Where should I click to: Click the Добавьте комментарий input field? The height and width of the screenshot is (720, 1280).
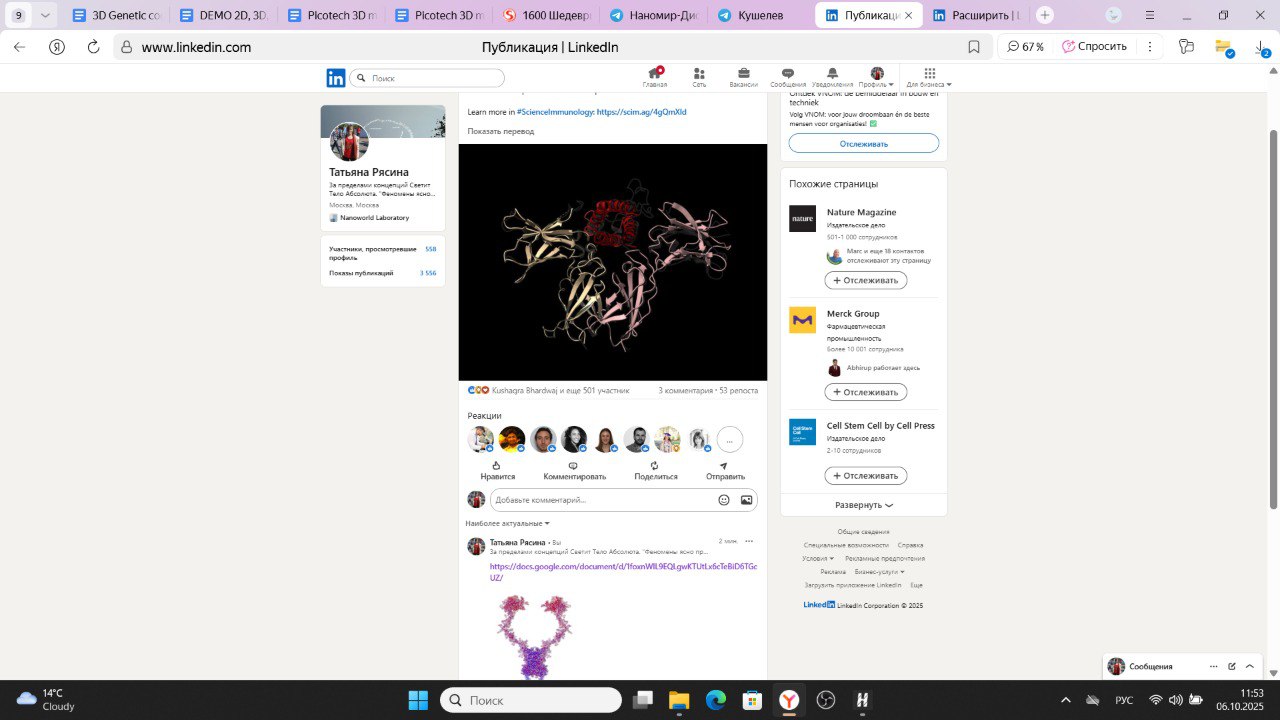(x=600, y=500)
